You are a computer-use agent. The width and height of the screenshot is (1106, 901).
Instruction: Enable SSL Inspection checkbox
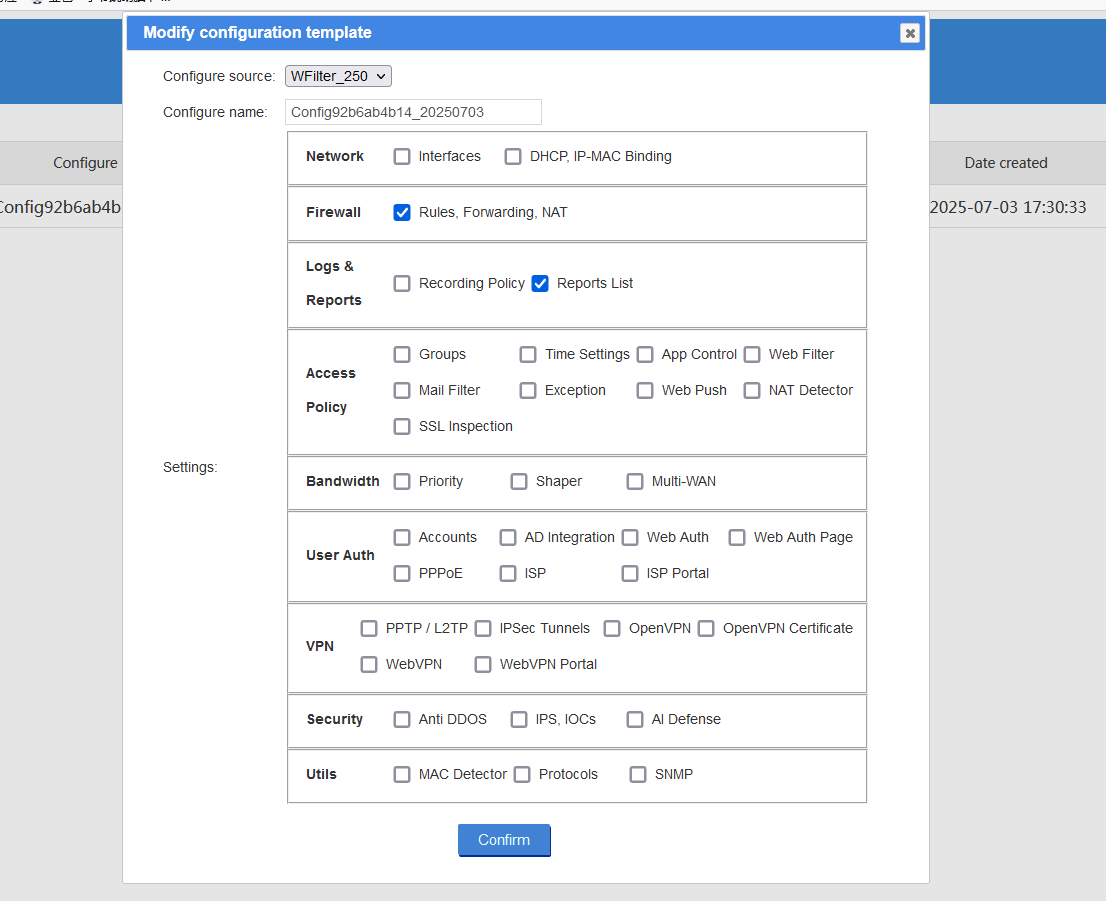[402, 426]
